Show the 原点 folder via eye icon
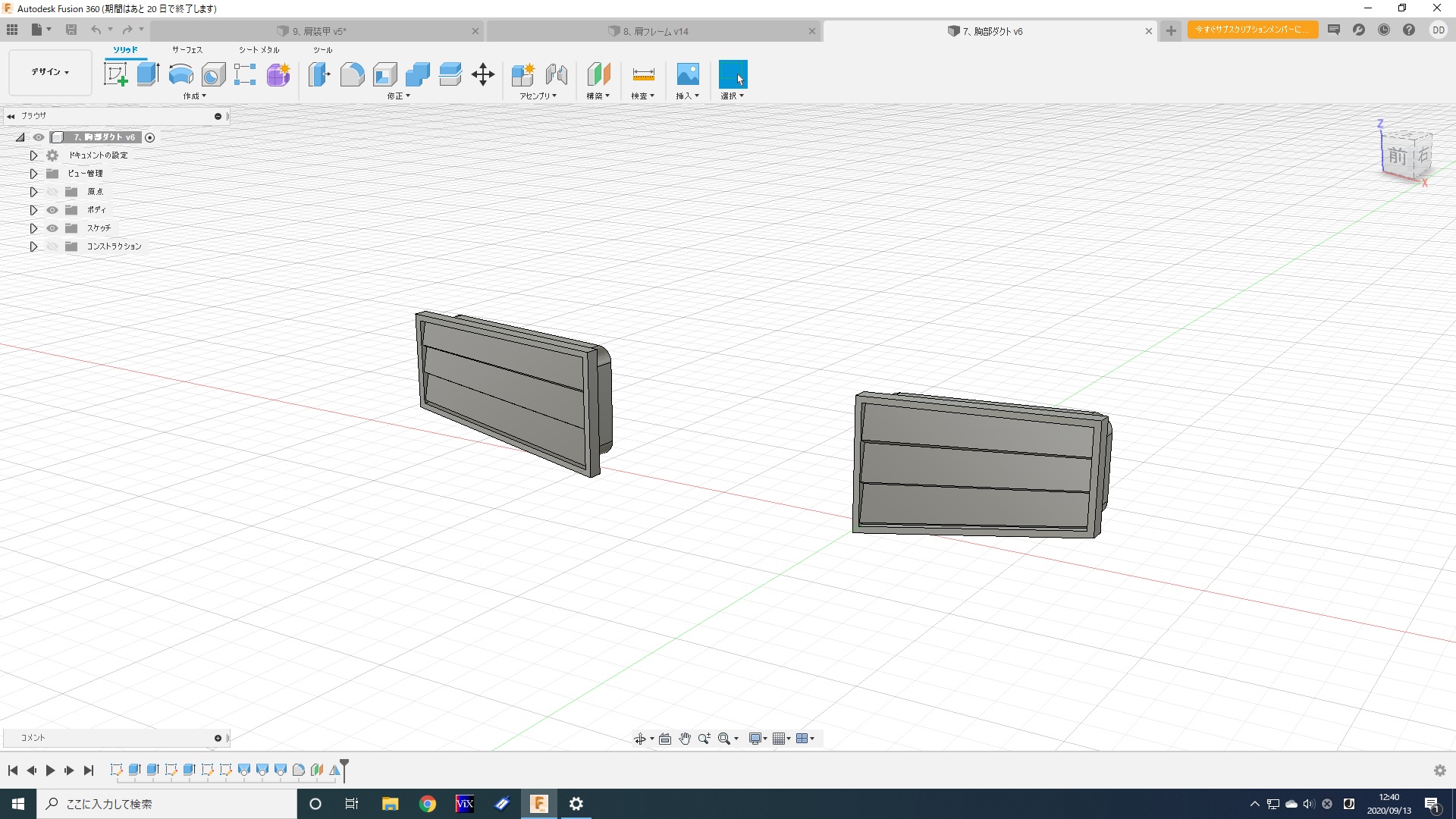The width and height of the screenshot is (1456, 819). [52, 192]
